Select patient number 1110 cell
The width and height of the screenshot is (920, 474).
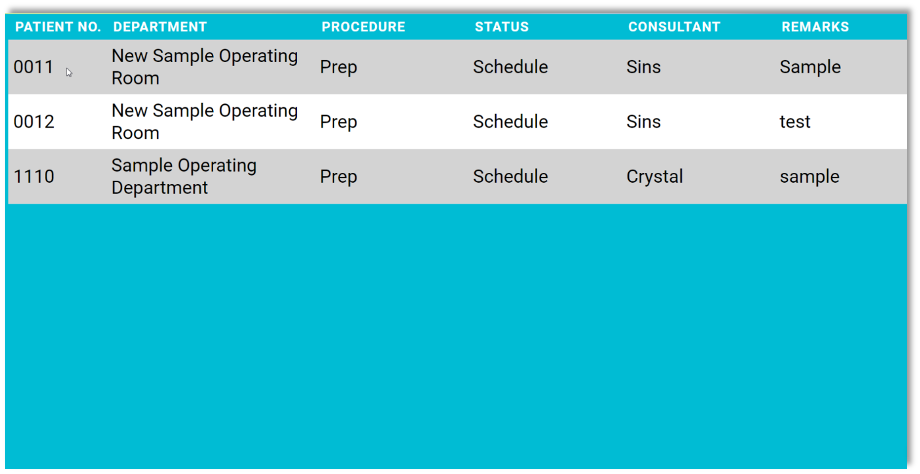tap(34, 177)
